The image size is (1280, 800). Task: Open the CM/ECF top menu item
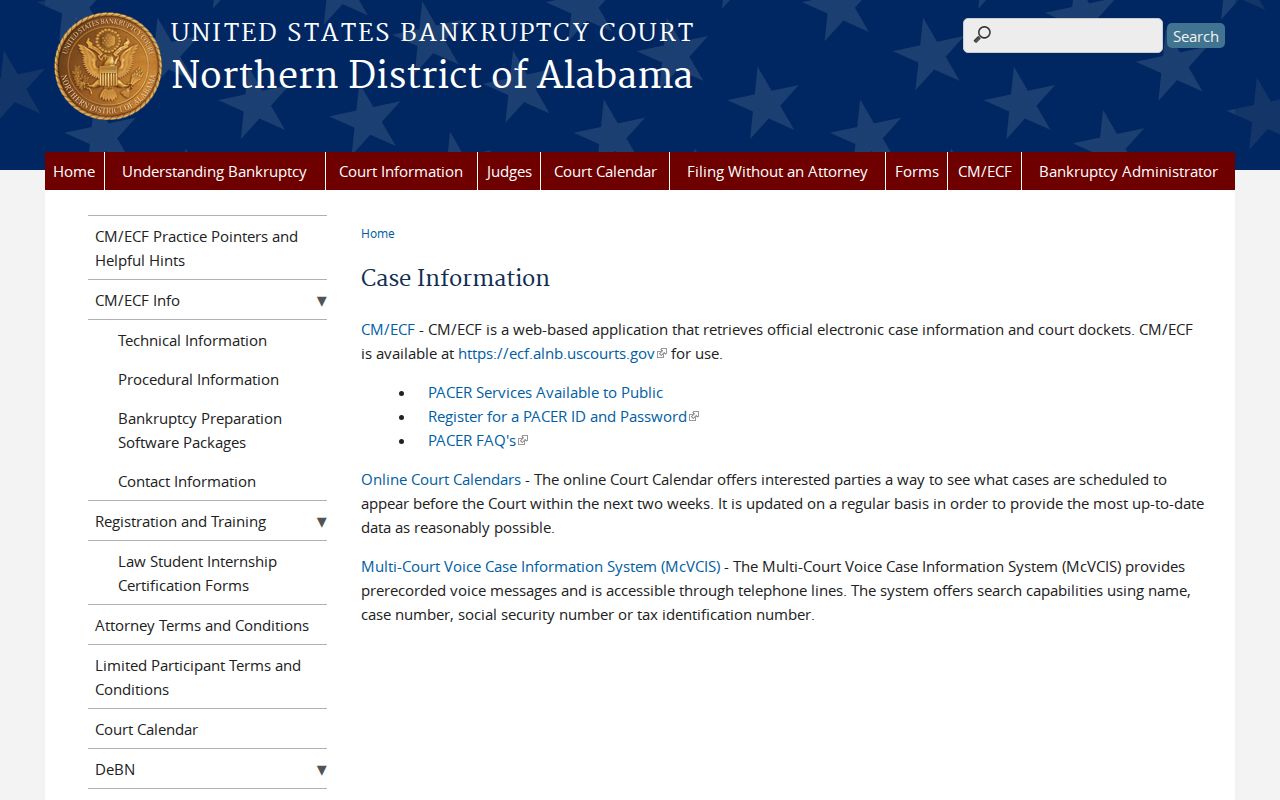tap(985, 171)
